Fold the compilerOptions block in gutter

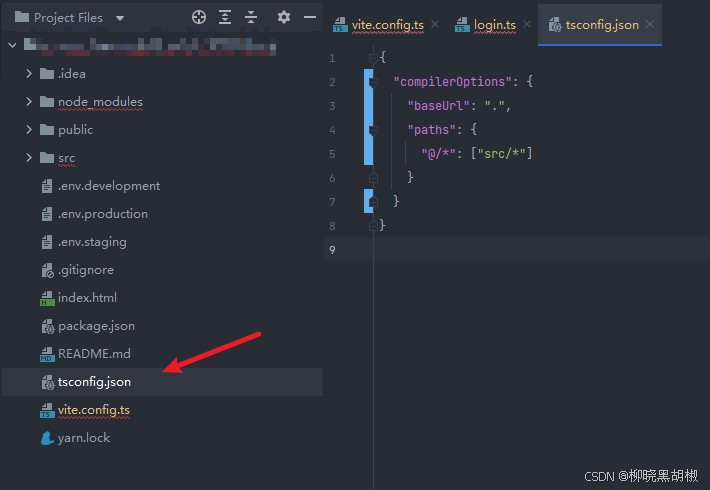373,82
